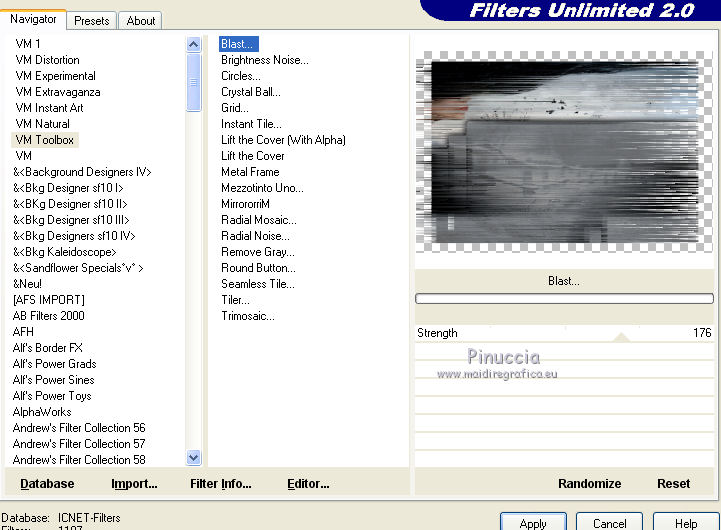
Task: Select Alf's Power Sines category
Action: tap(53, 380)
